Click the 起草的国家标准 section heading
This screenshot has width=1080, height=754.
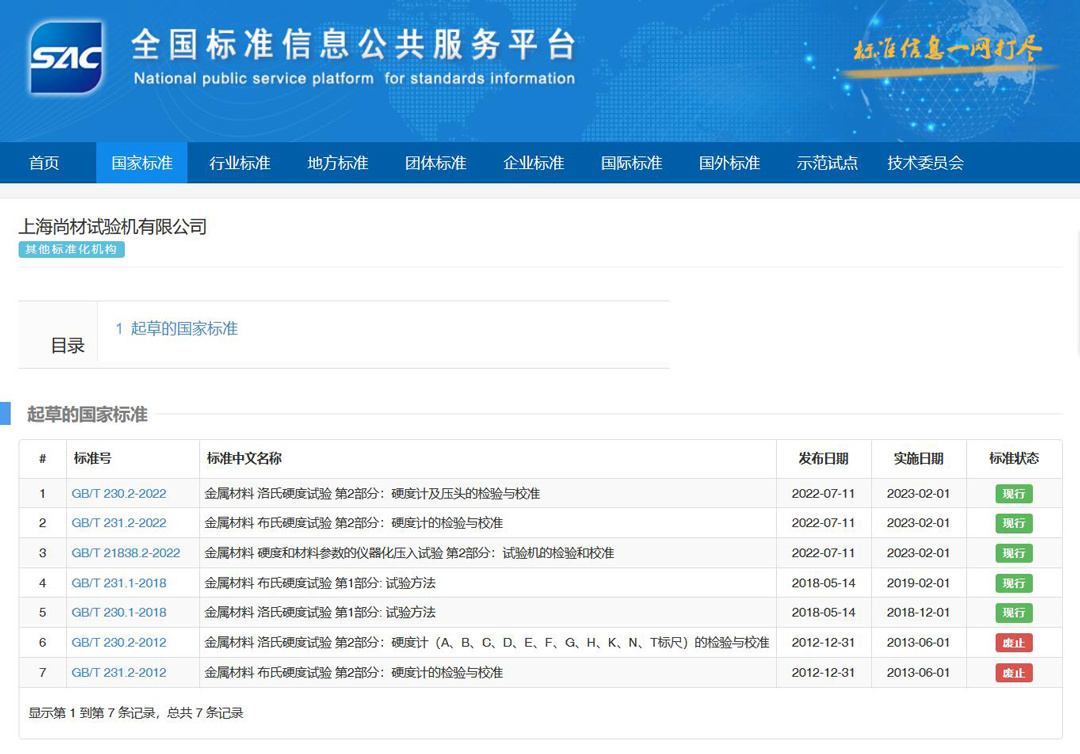click(87, 415)
